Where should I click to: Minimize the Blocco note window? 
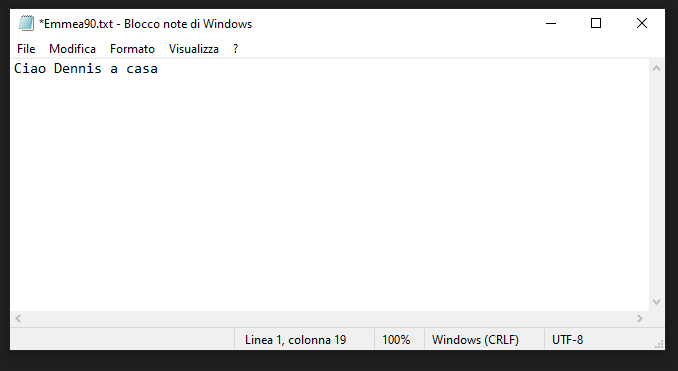click(551, 23)
